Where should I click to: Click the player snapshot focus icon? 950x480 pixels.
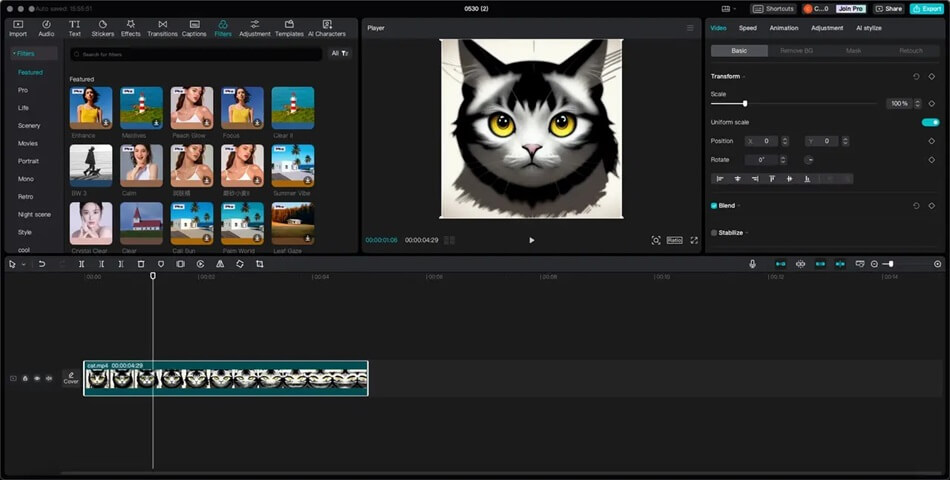pos(656,241)
